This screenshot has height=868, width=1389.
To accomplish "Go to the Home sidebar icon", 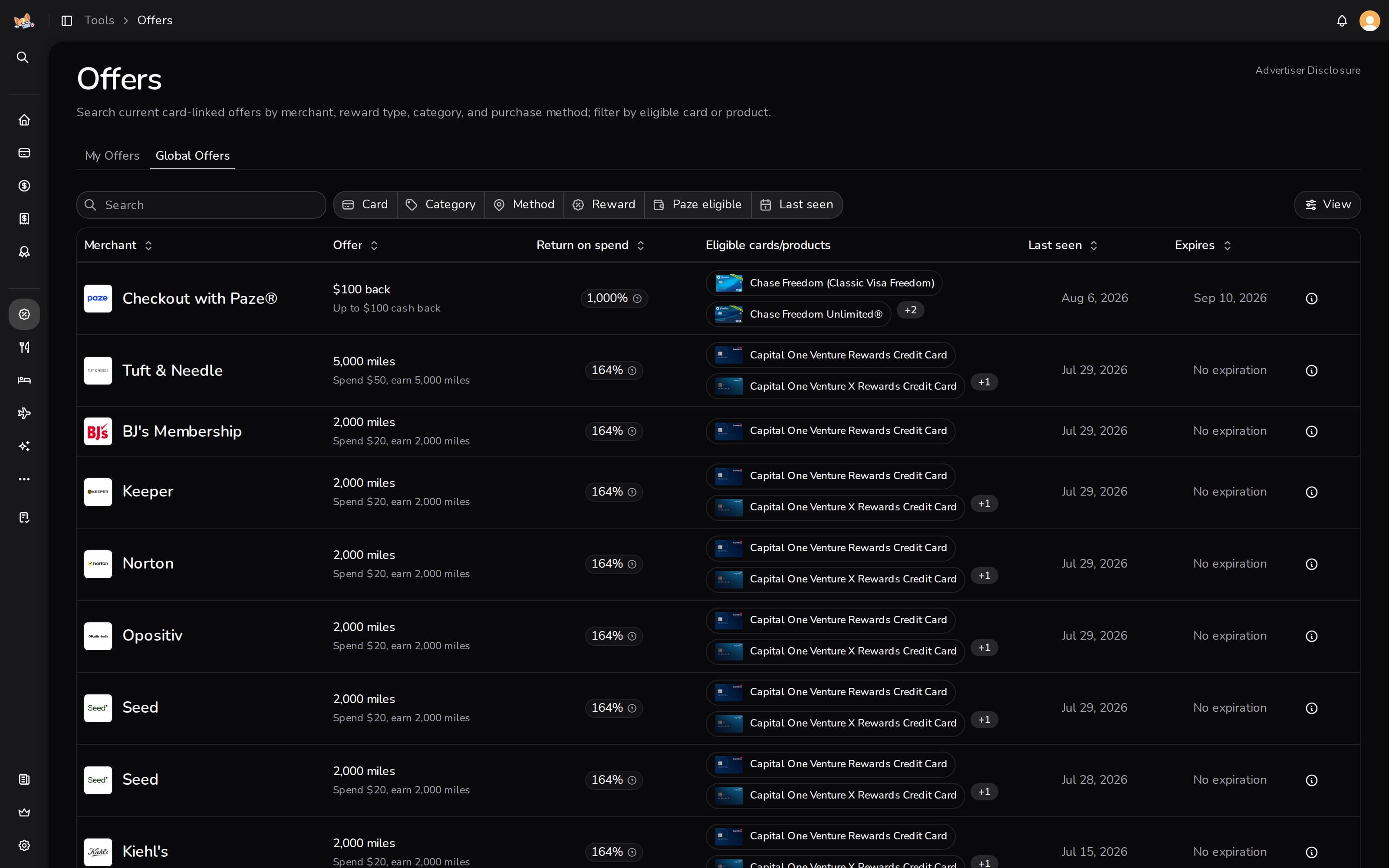I will point(24,120).
